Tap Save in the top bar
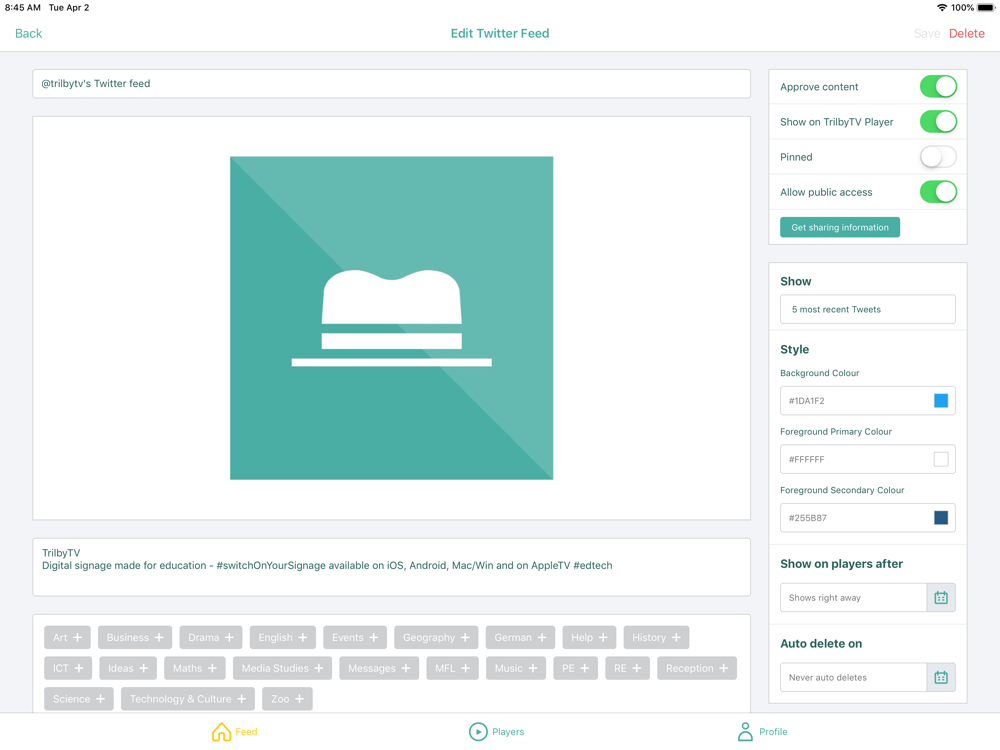Viewport: 1000px width, 750px height. point(927,33)
